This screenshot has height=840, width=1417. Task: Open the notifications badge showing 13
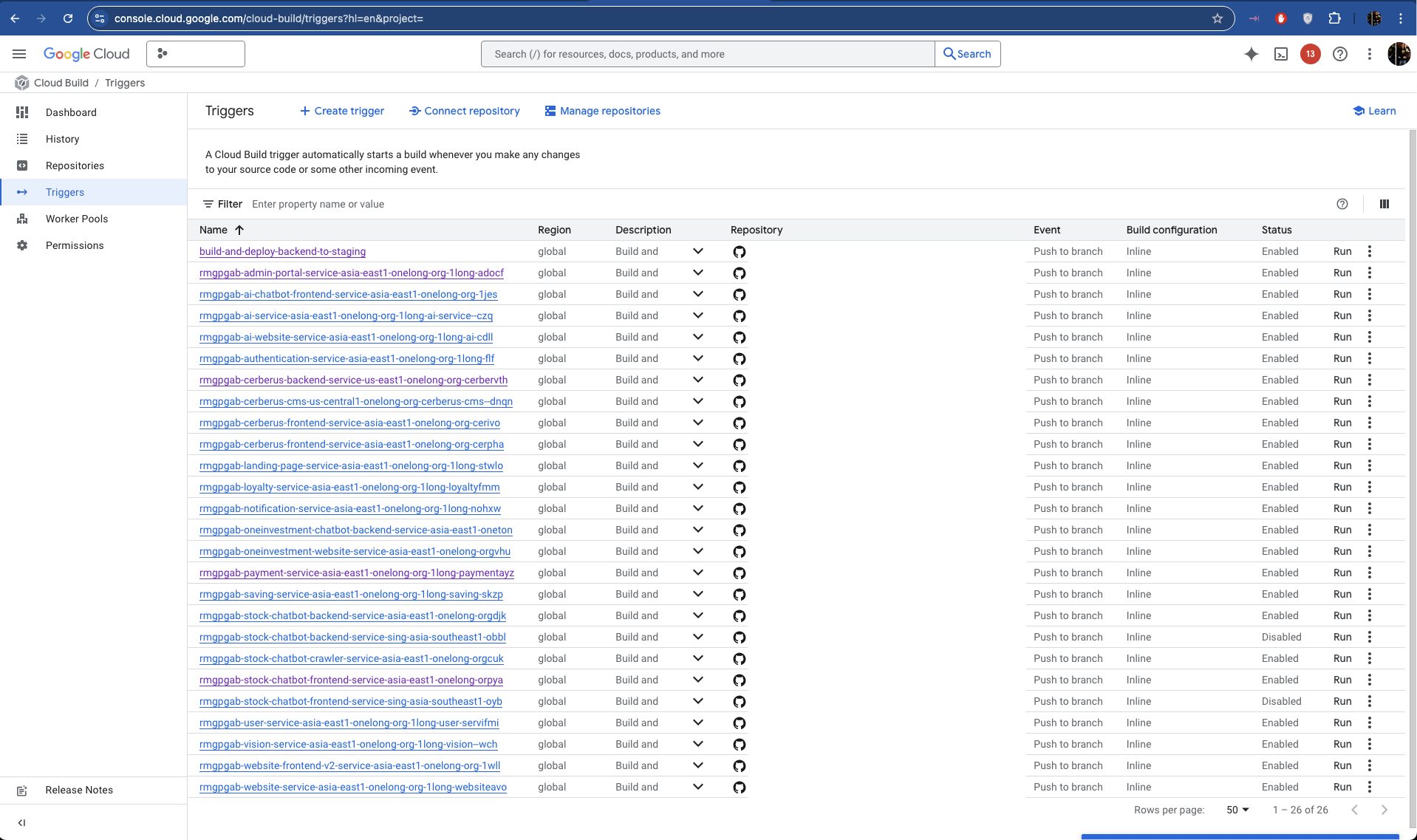[x=1310, y=54]
